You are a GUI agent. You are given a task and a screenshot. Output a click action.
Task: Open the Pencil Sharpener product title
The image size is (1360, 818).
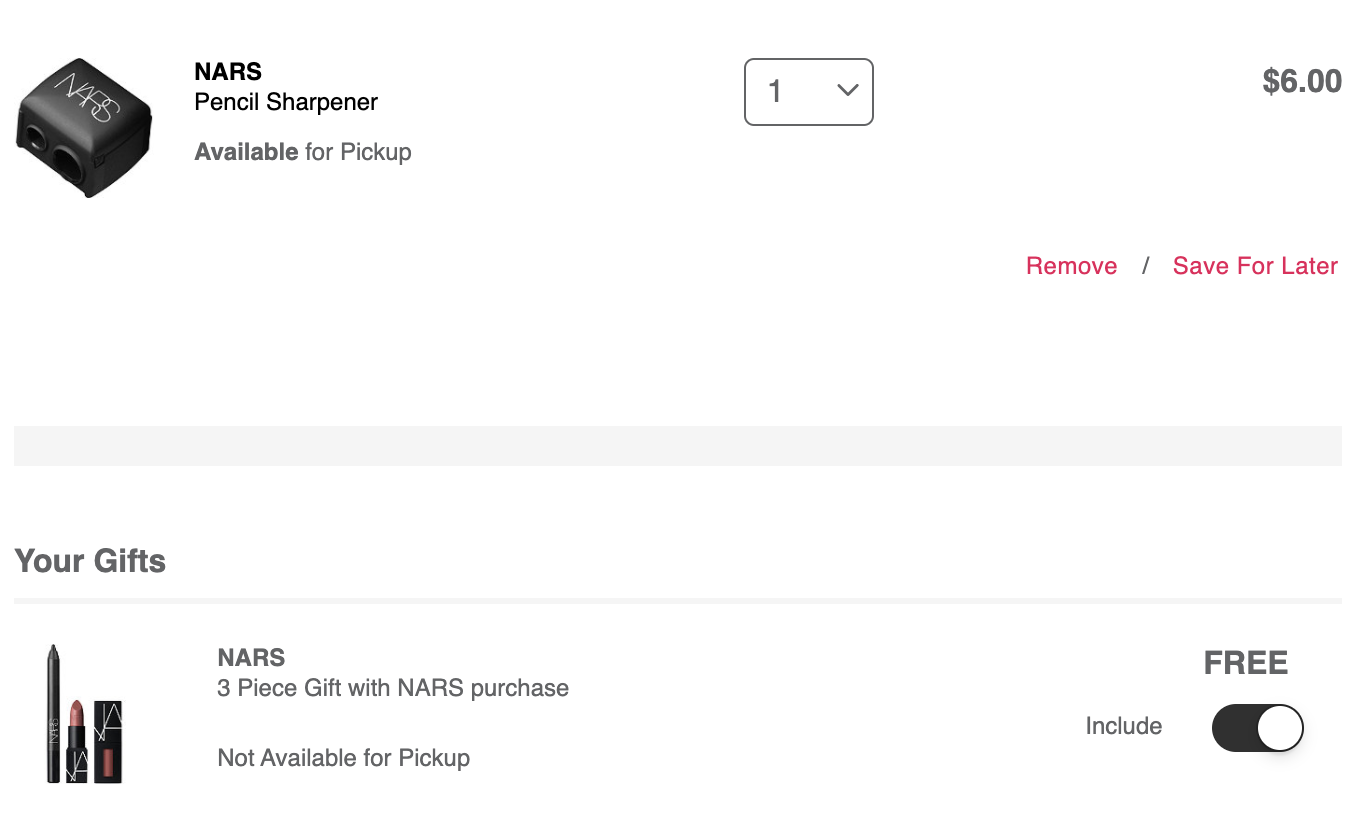(286, 102)
